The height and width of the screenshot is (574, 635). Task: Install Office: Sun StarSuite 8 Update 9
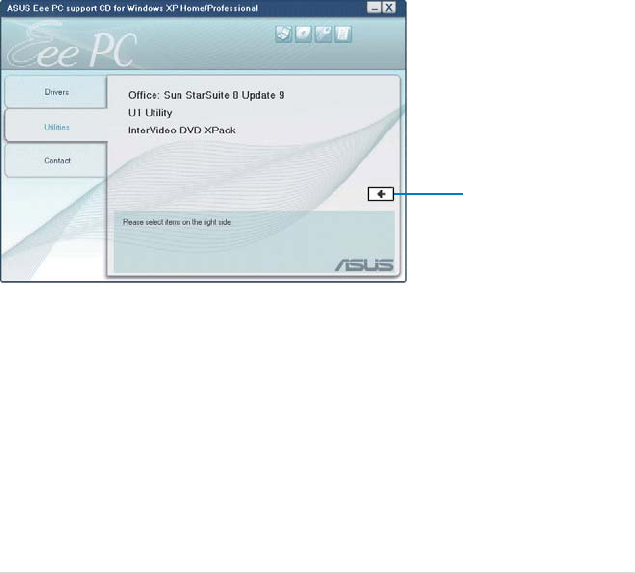[x=206, y=95]
